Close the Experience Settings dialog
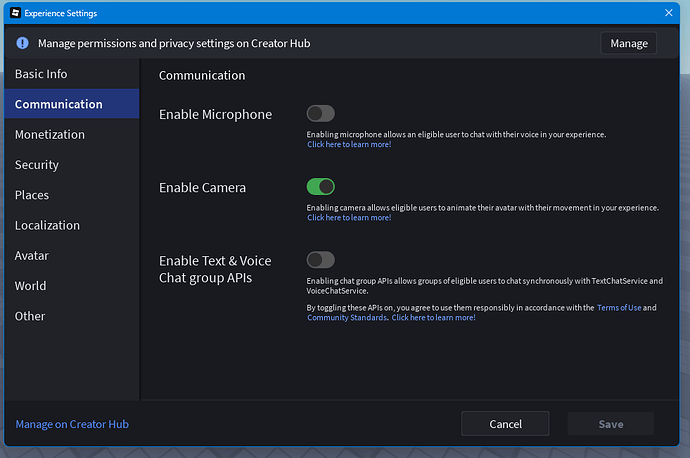This screenshot has width=690, height=458. point(668,13)
